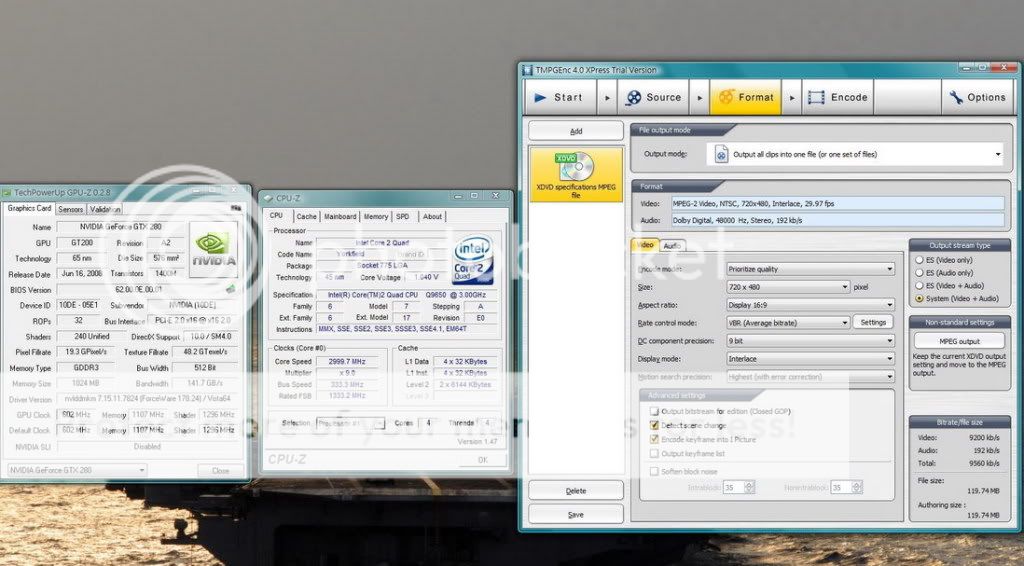Screen dimensions: 1024x566
Task: Open the Aspect ratio Display 16:9 dropdown
Action: click(810, 305)
